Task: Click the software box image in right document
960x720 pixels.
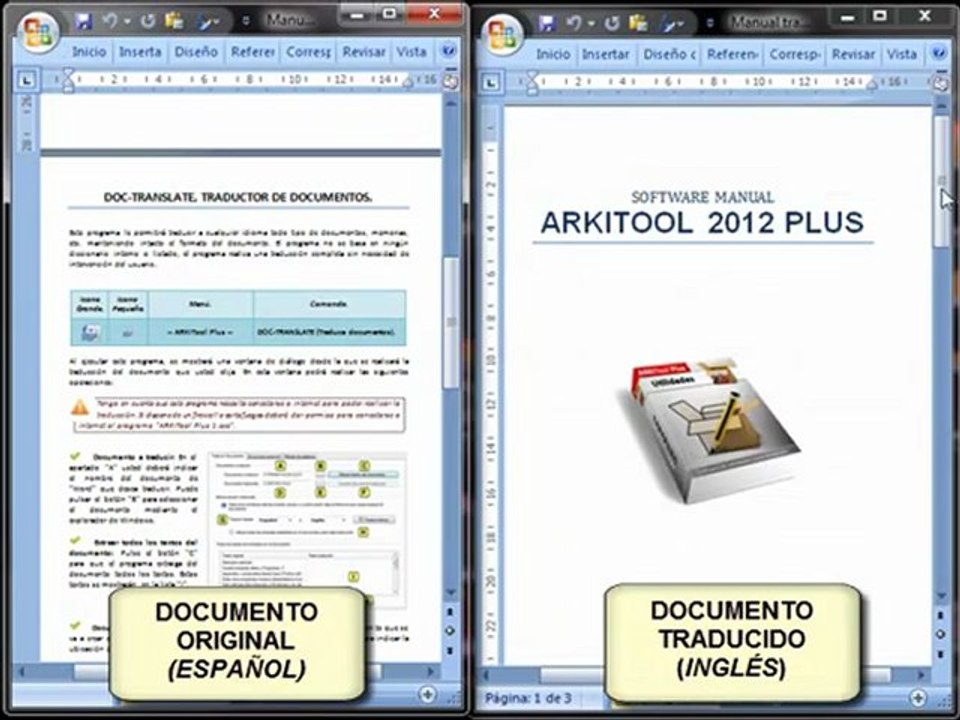Action: [x=707, y=433]
